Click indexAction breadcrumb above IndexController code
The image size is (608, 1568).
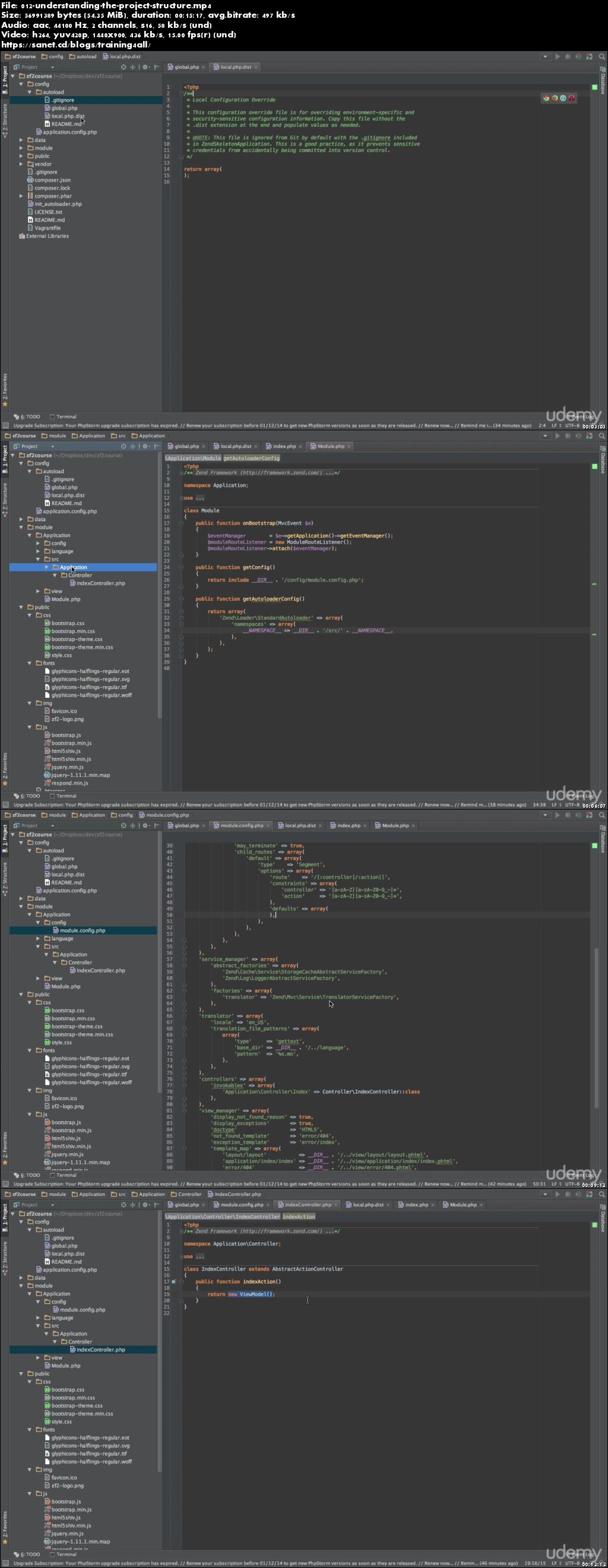pyautogui.click(x=299, y=1216)
